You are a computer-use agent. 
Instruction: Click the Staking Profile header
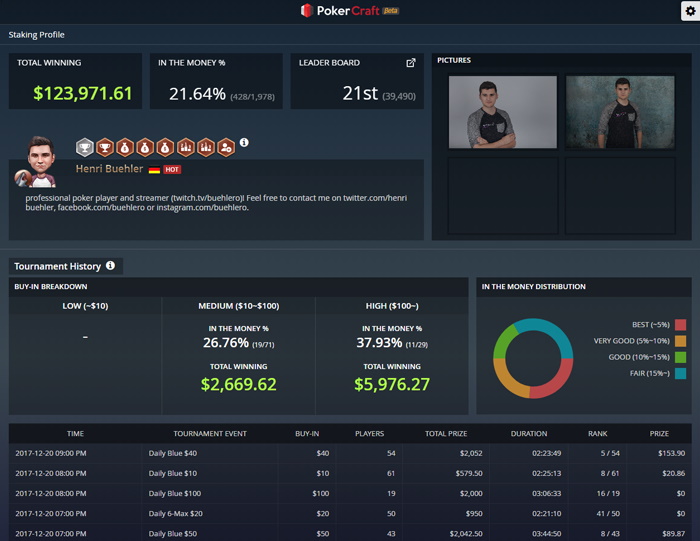[x=36, y=35]
